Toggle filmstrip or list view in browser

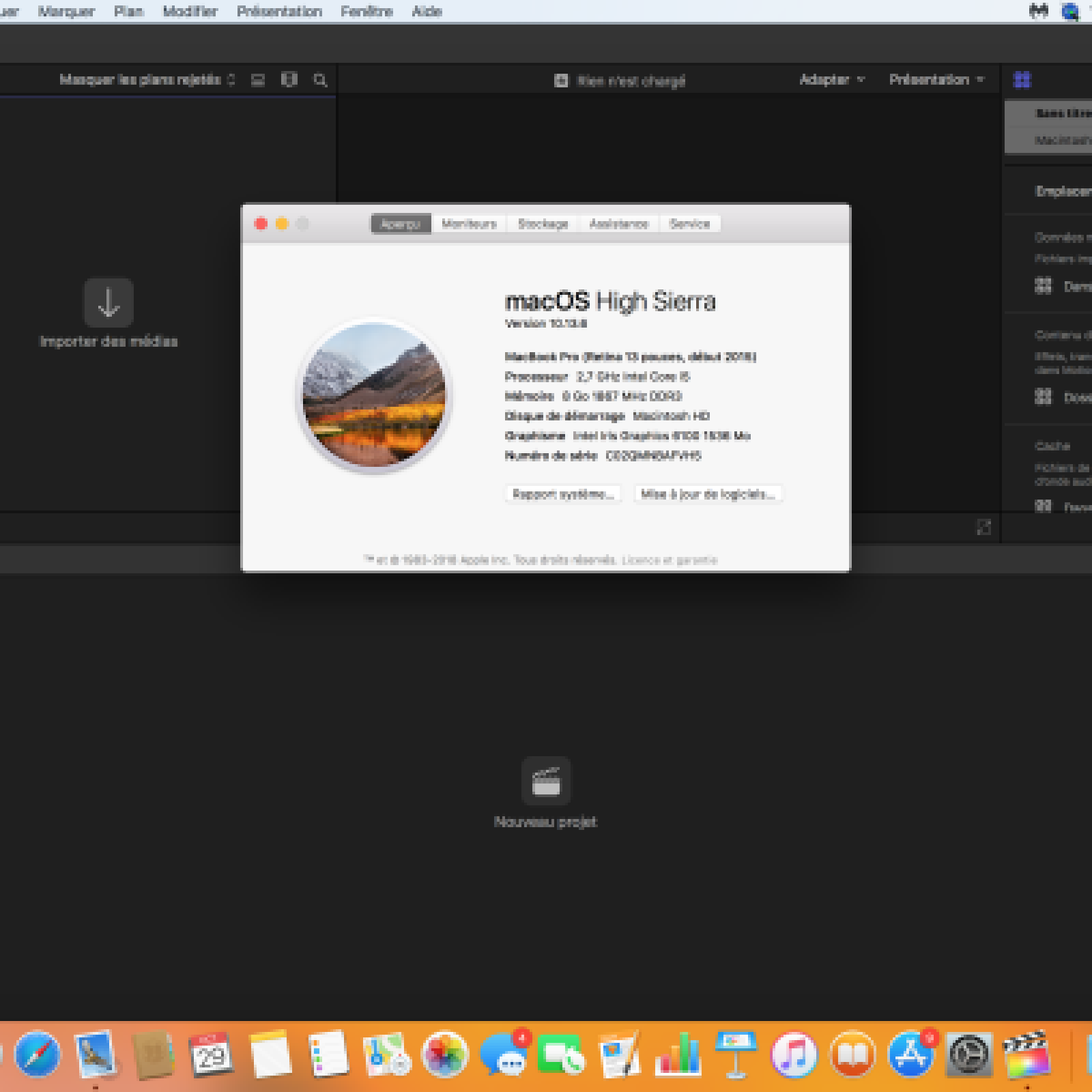(289, 80)
